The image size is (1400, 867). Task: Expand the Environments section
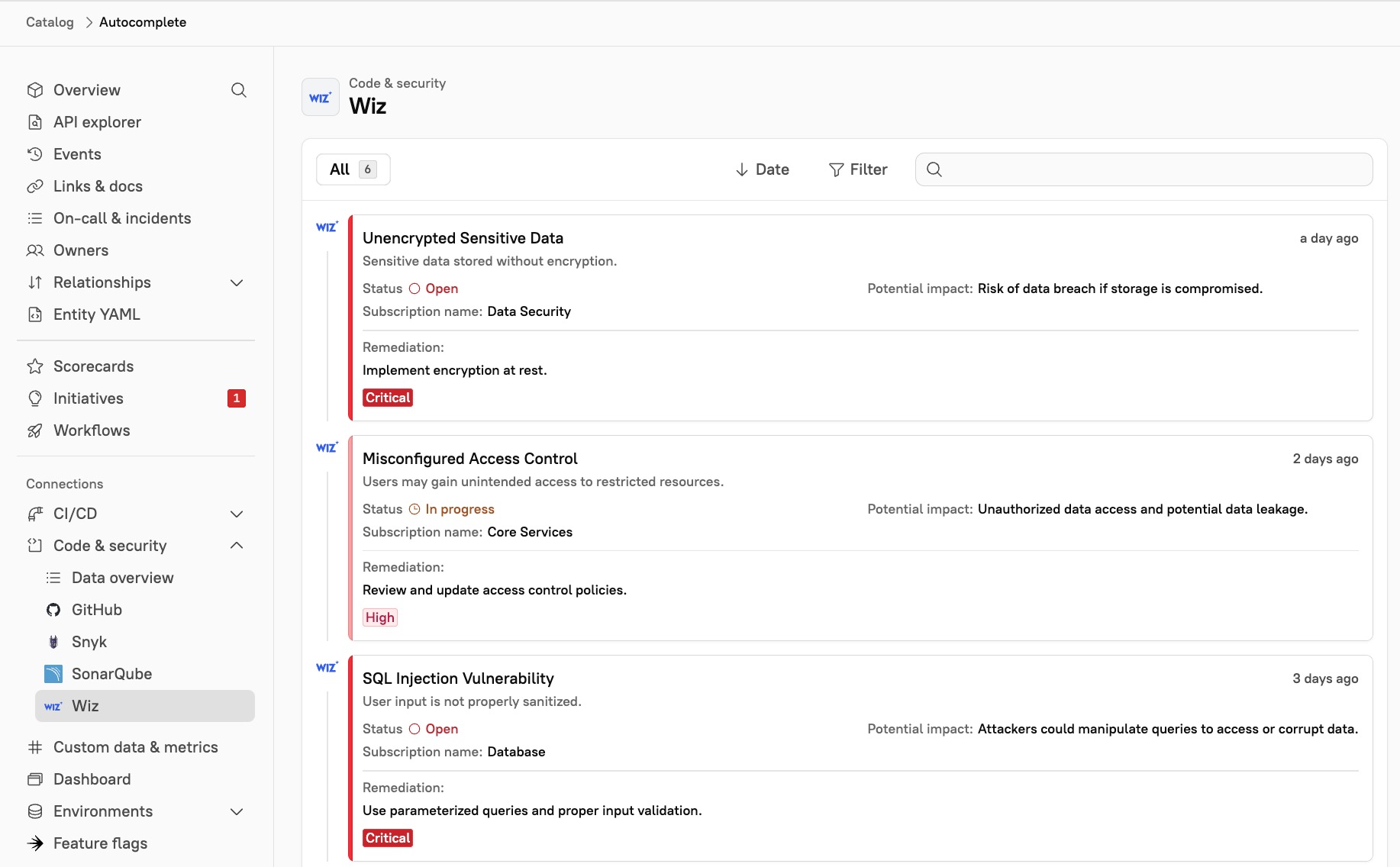tap(237, 811)
